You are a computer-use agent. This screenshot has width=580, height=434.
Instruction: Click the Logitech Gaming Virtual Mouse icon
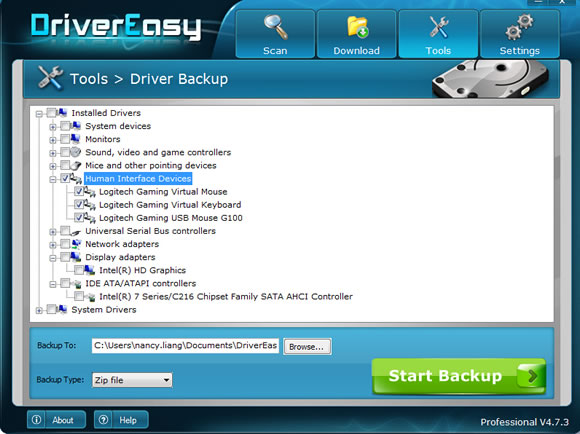point(90,191)
